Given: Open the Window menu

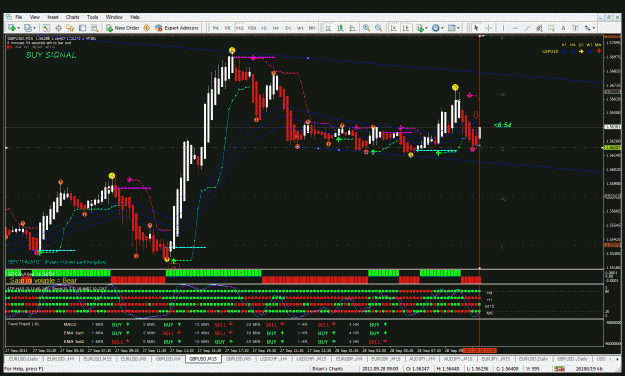Looking at the screenshot, I should (114, 17).
